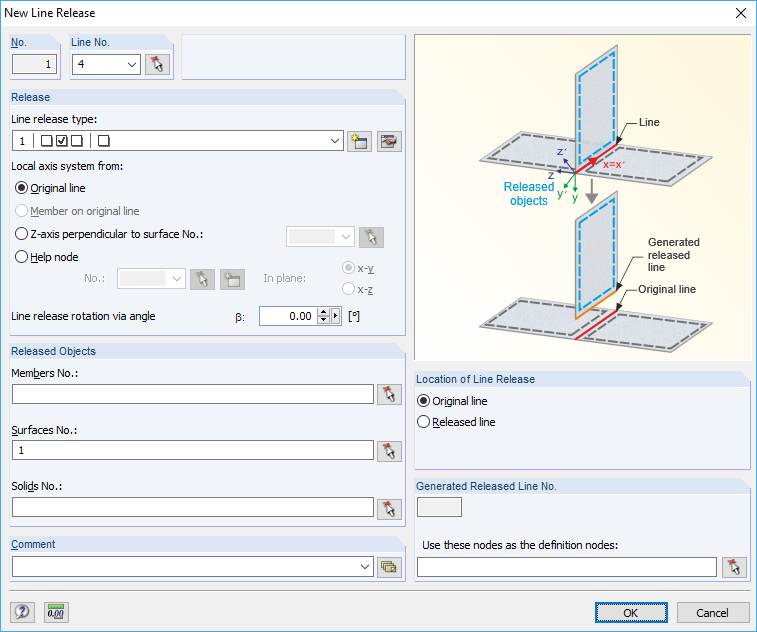Pick line graphically next to Line No.
The height and width of the screenshot is (632, 757).
coord(157,64)
